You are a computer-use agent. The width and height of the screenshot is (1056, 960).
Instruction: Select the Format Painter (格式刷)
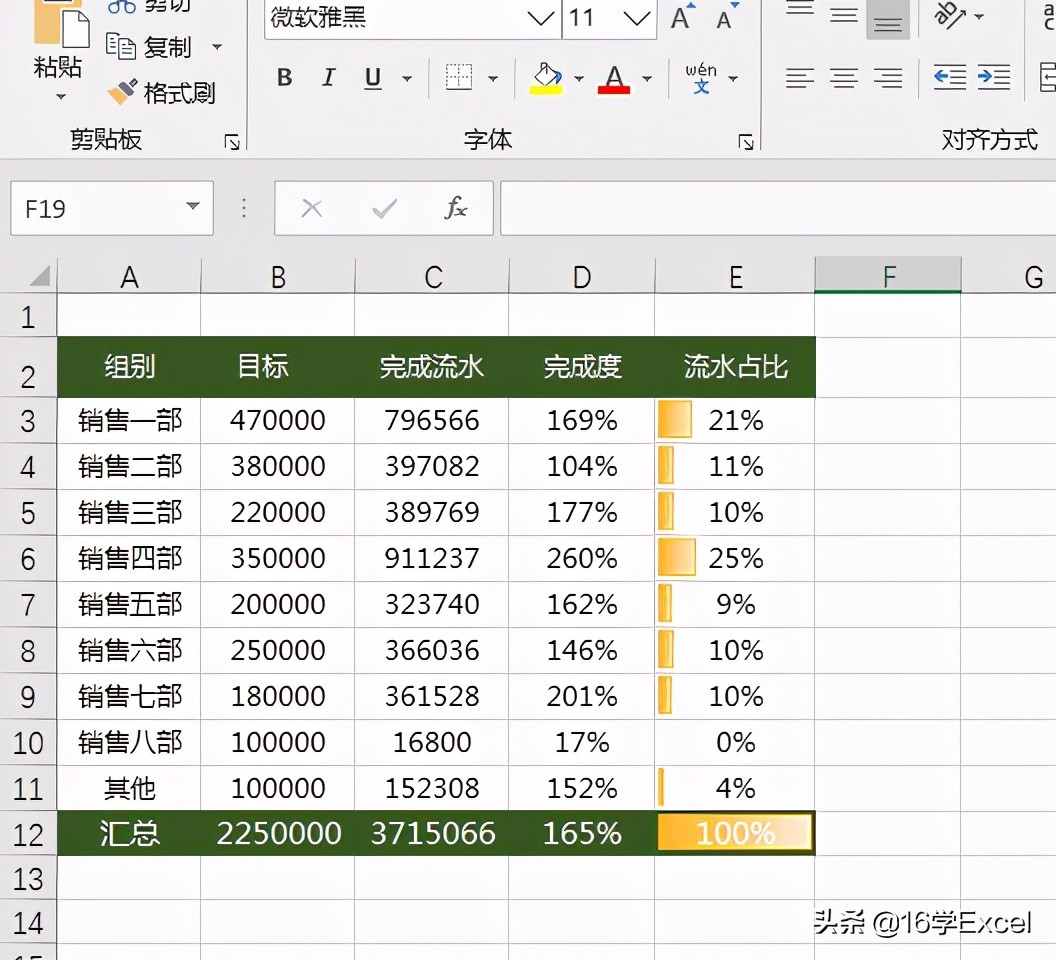coord(162,92)
